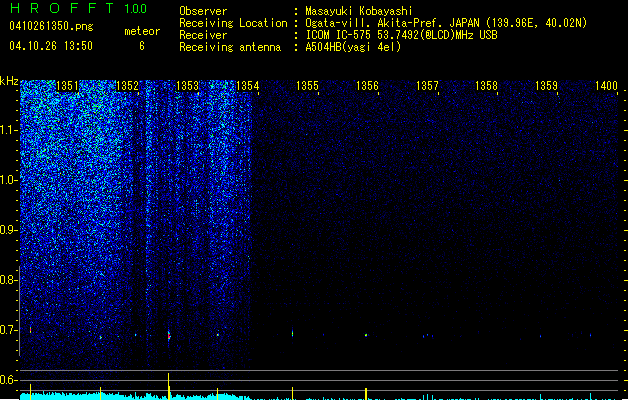
Task: Click the 1400 time axis label
Action: [606, 86]
